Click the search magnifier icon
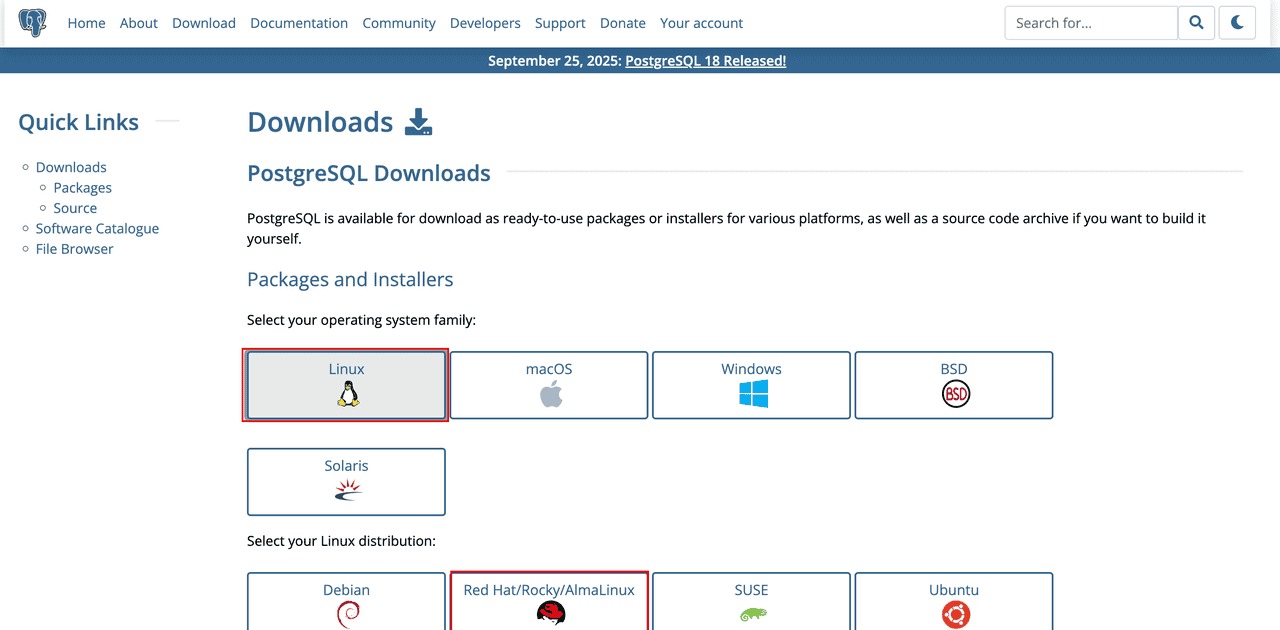The width and height of the screenshot is (1280, 630). [1196, 22]
